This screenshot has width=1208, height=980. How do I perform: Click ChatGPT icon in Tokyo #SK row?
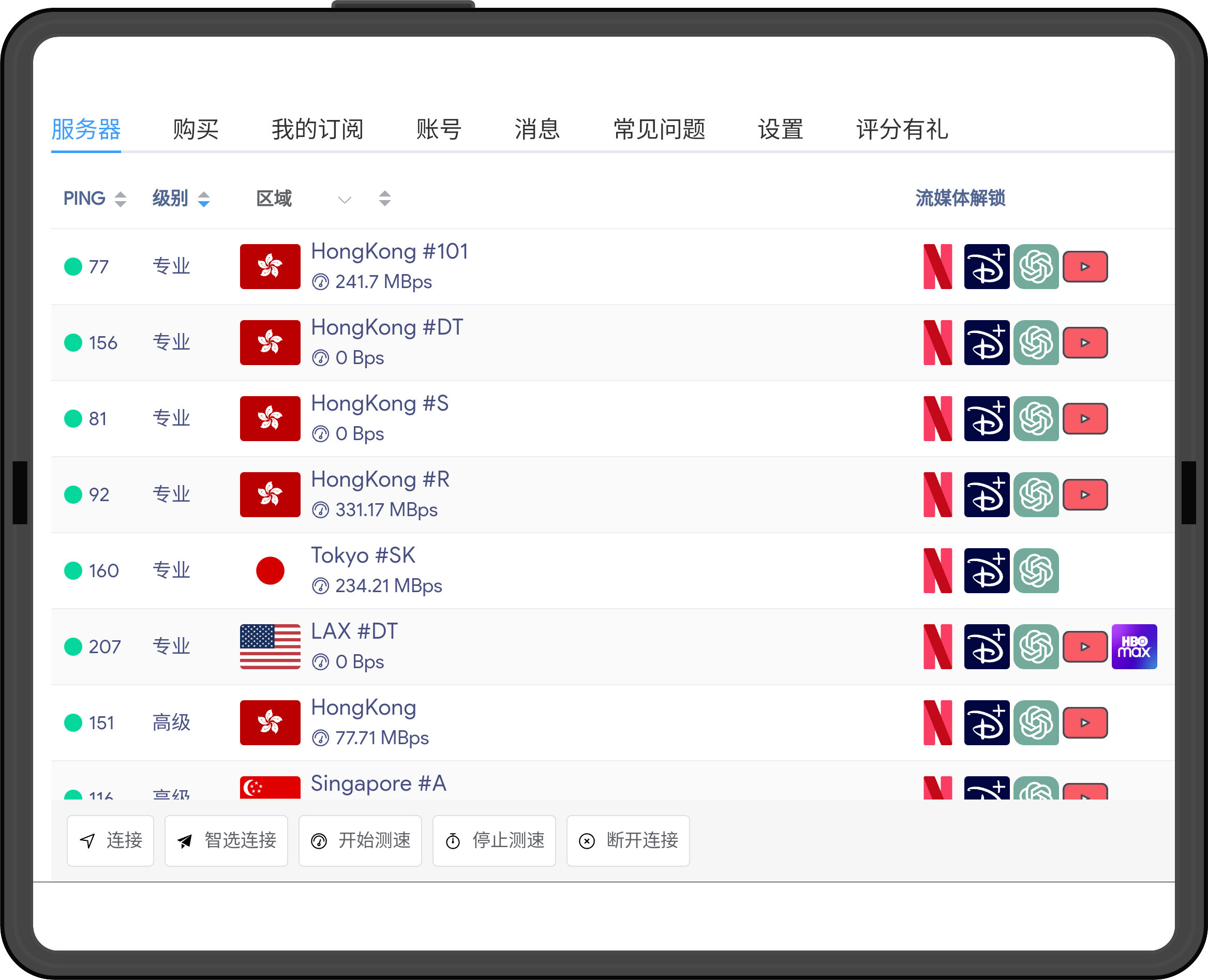click(1035, 571)
